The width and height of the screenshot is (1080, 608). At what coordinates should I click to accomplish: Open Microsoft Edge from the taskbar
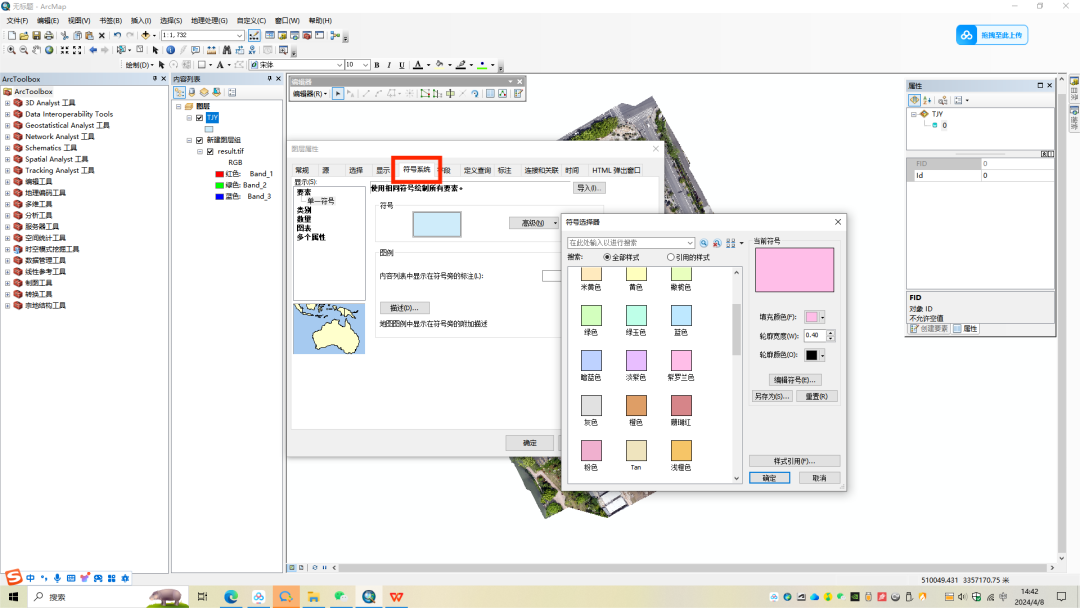(x=231, y=597)
